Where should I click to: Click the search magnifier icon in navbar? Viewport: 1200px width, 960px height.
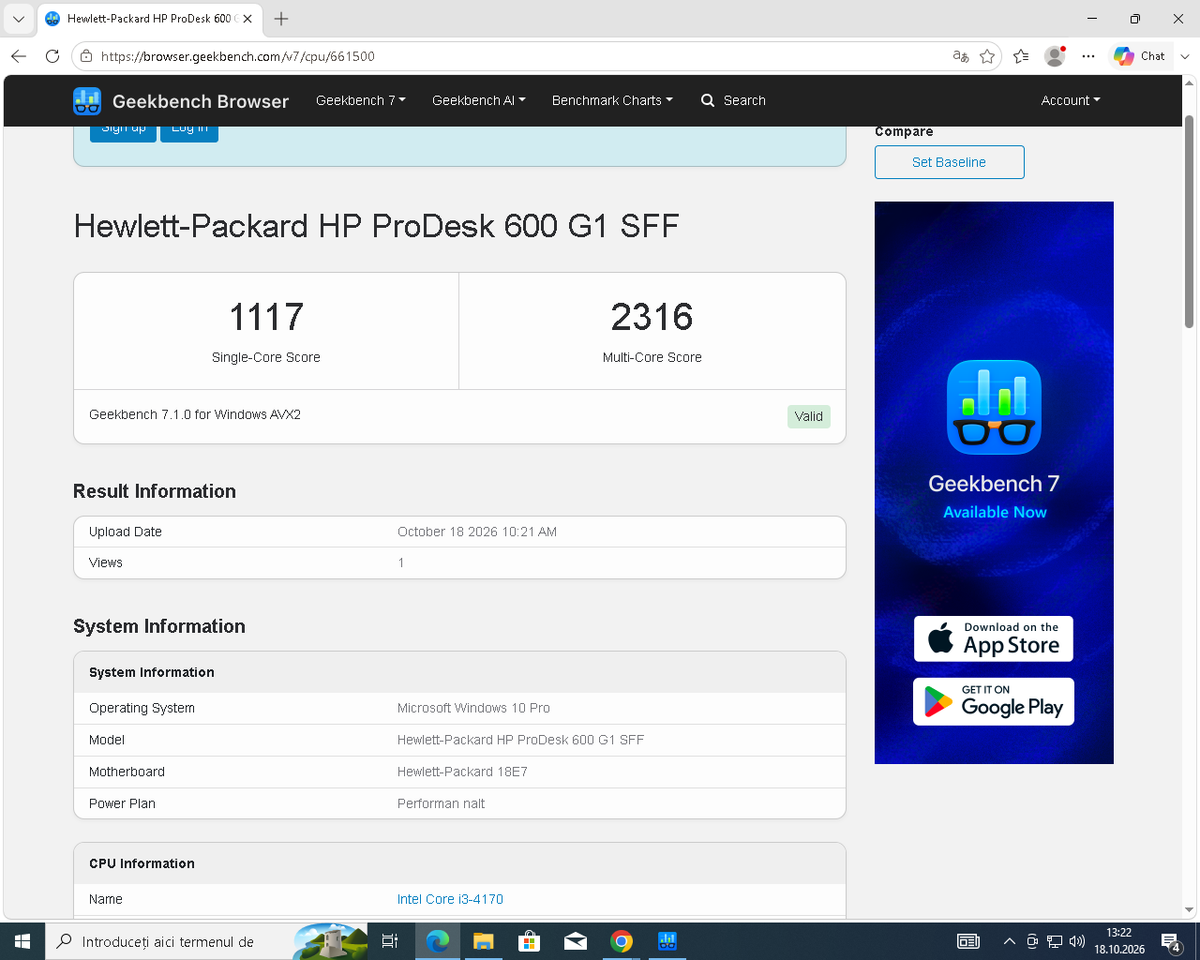708,101
